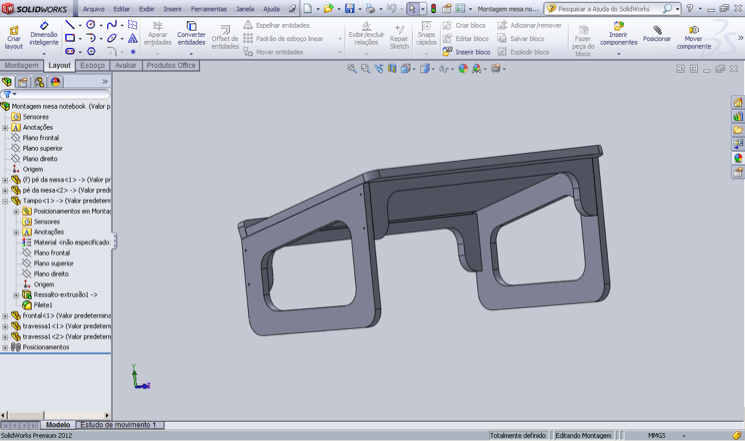
Task: Open the display style dropdown arrow
Action: 432,69
